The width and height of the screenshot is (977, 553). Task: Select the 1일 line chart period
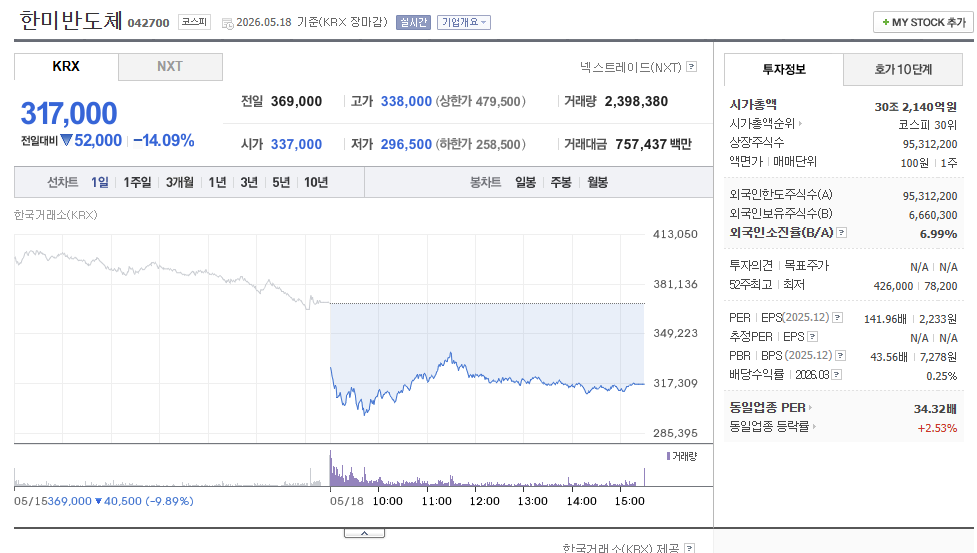click(100, 182)
